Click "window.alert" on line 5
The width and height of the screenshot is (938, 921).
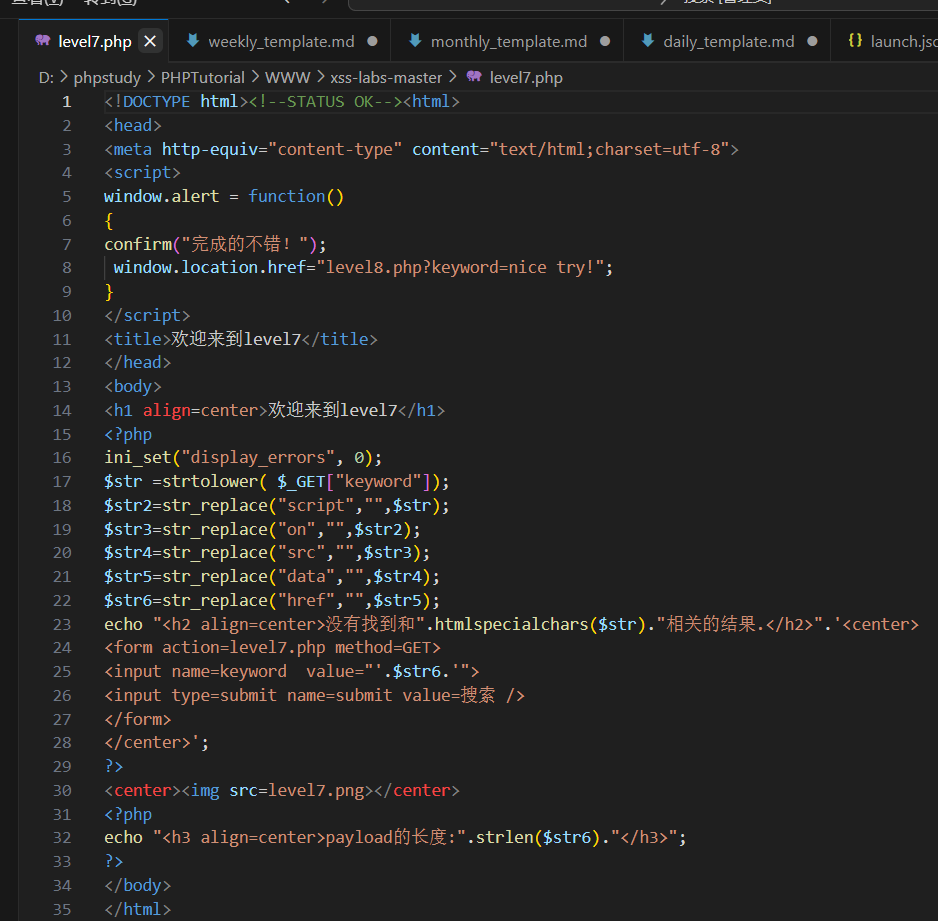tap(162, 197)
